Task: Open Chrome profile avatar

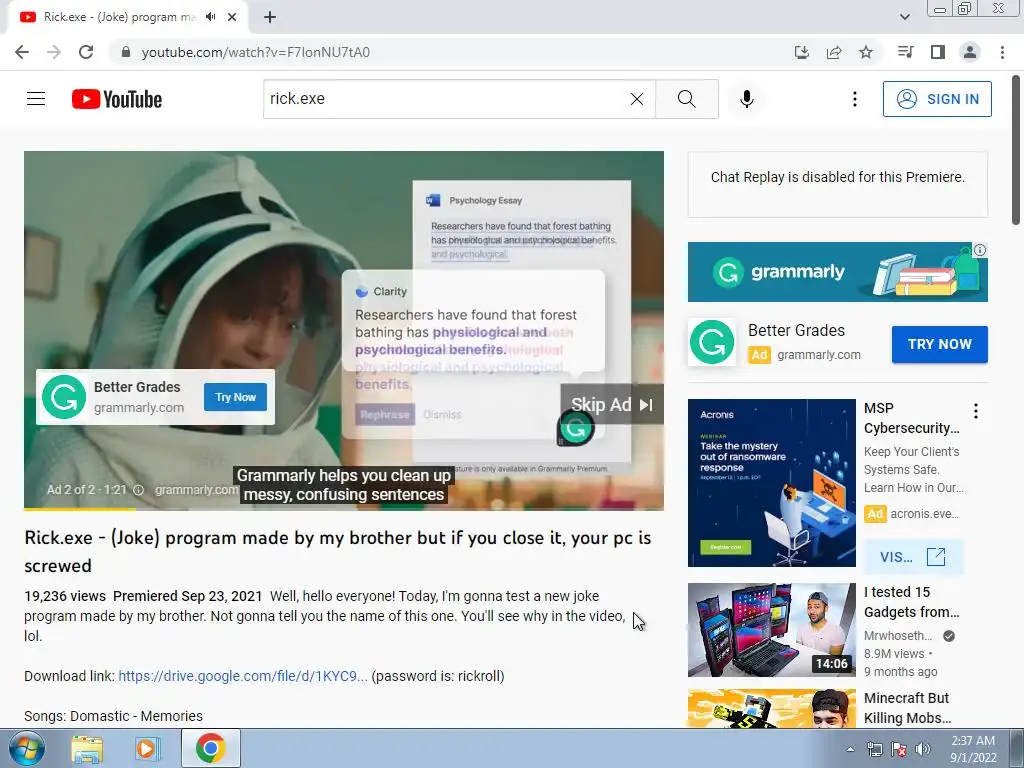Action: point(970,52)
